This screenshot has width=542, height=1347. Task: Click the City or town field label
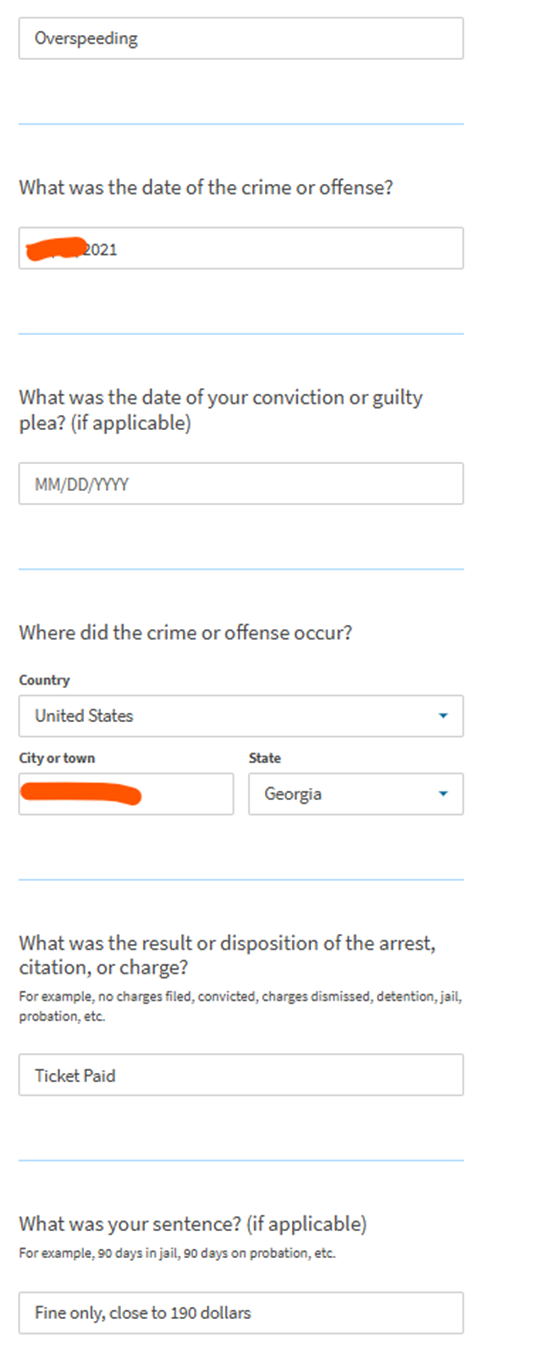pyautogui.click(x=57, y=758)
